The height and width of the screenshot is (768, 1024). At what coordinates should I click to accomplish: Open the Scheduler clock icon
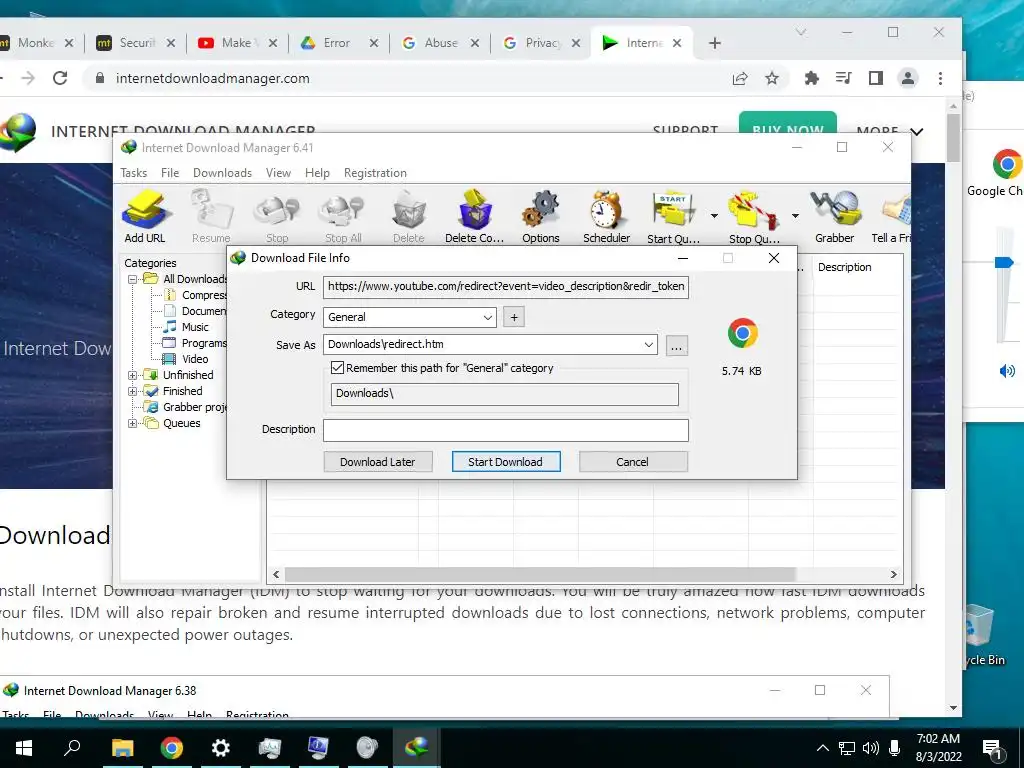[606, 216]
